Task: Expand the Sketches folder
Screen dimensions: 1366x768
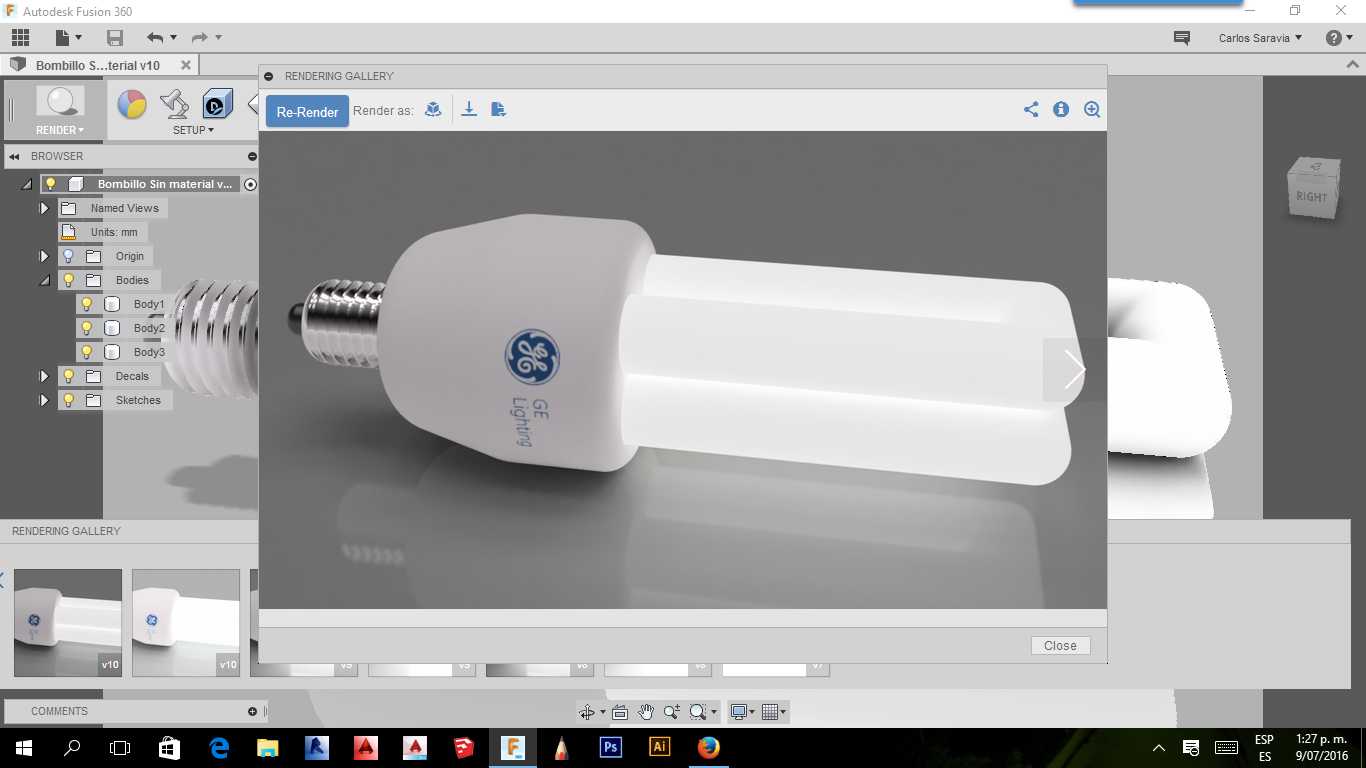Action: tap(44, 400)
